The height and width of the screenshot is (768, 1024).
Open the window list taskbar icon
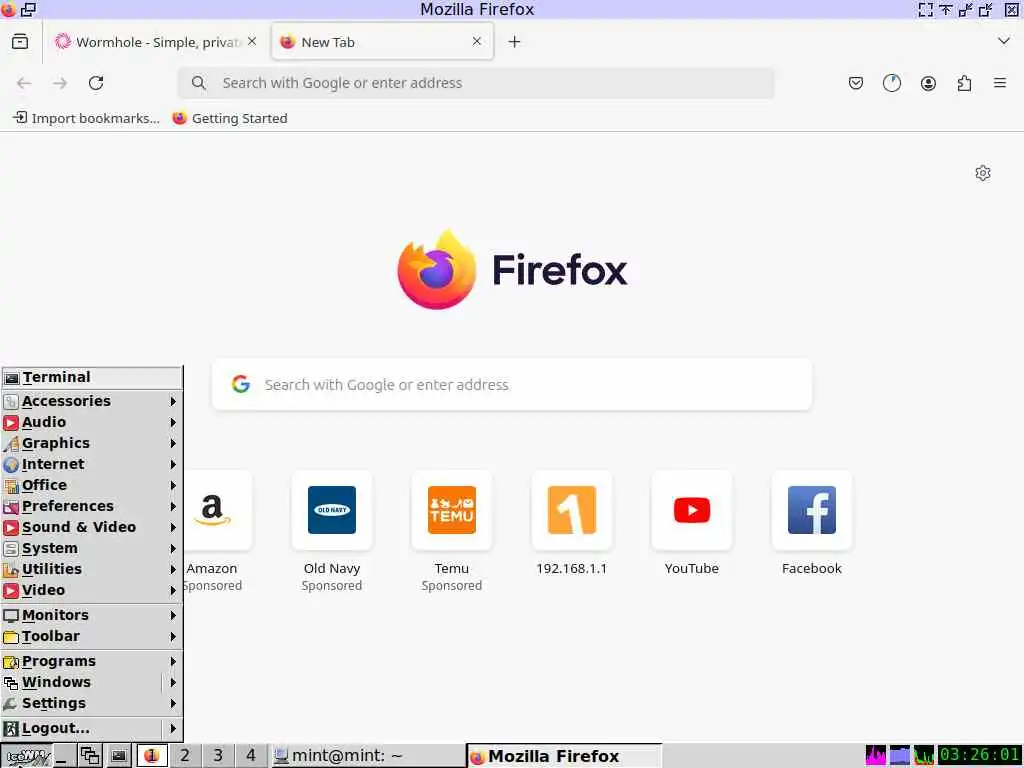tap(90, 756)
